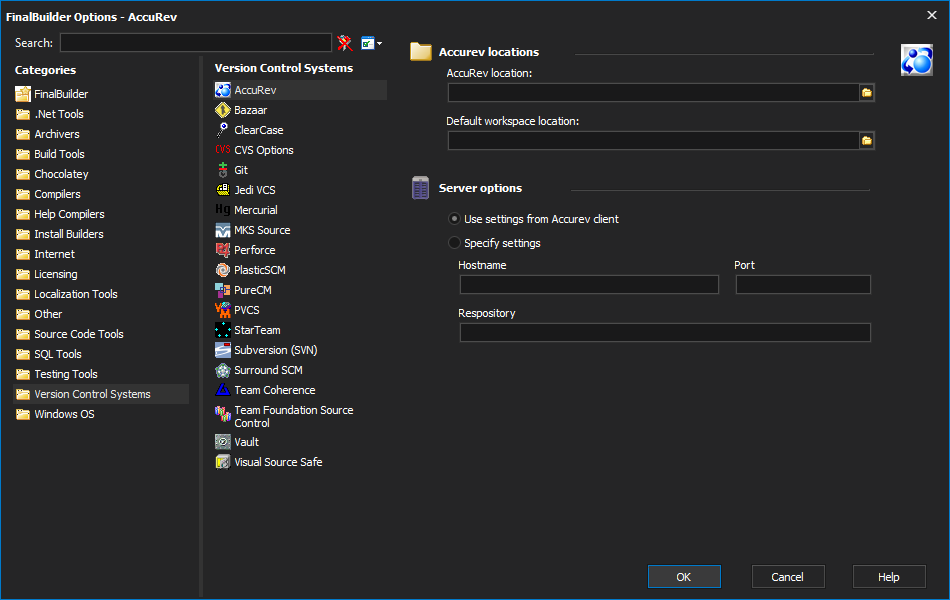This screenshot has height=600, width=950.
Task: Select Use settings from Accurev client
Action: pyautogui.click(x=454, y=219)
